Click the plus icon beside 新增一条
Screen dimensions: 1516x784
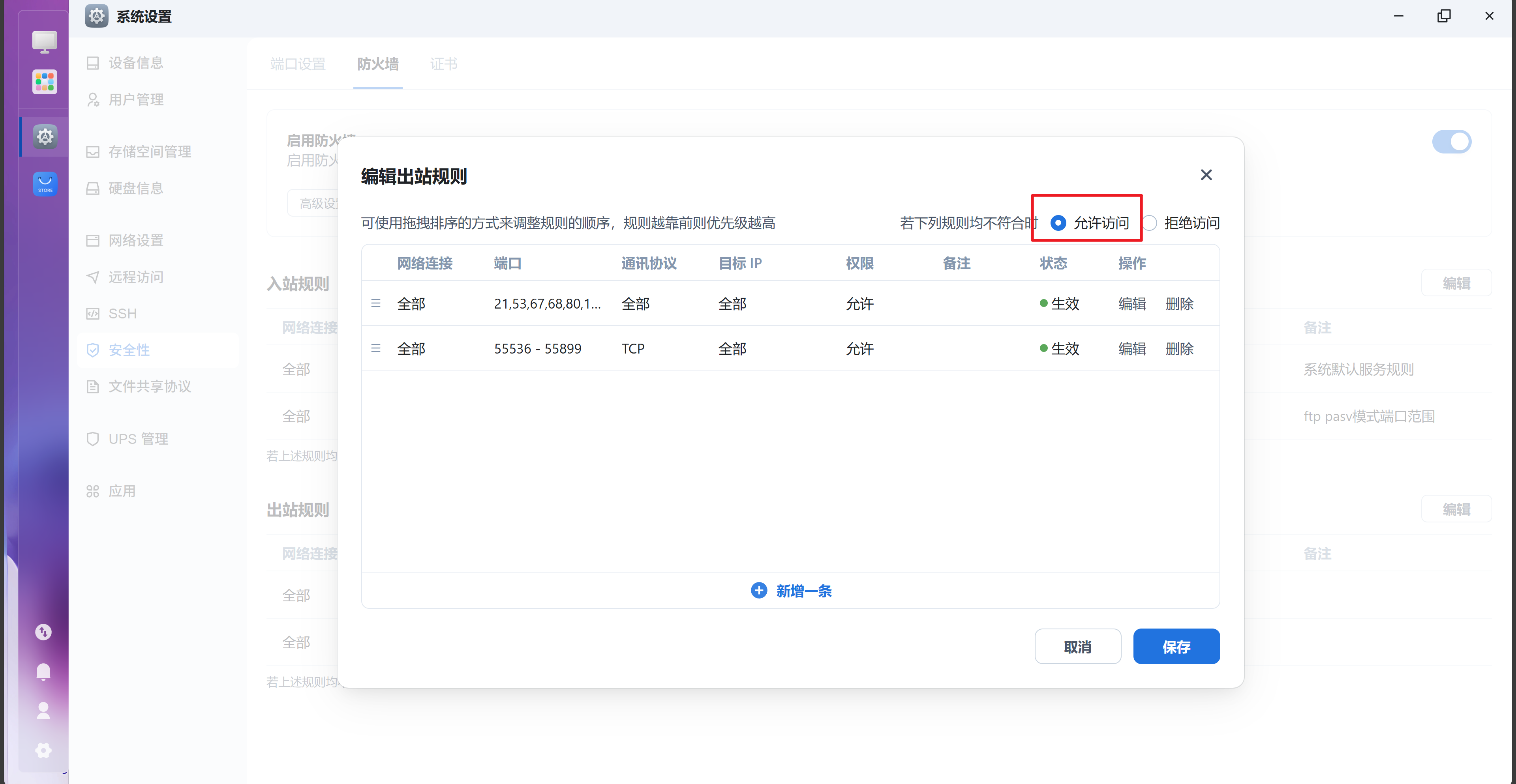click(x=759, y=591)
